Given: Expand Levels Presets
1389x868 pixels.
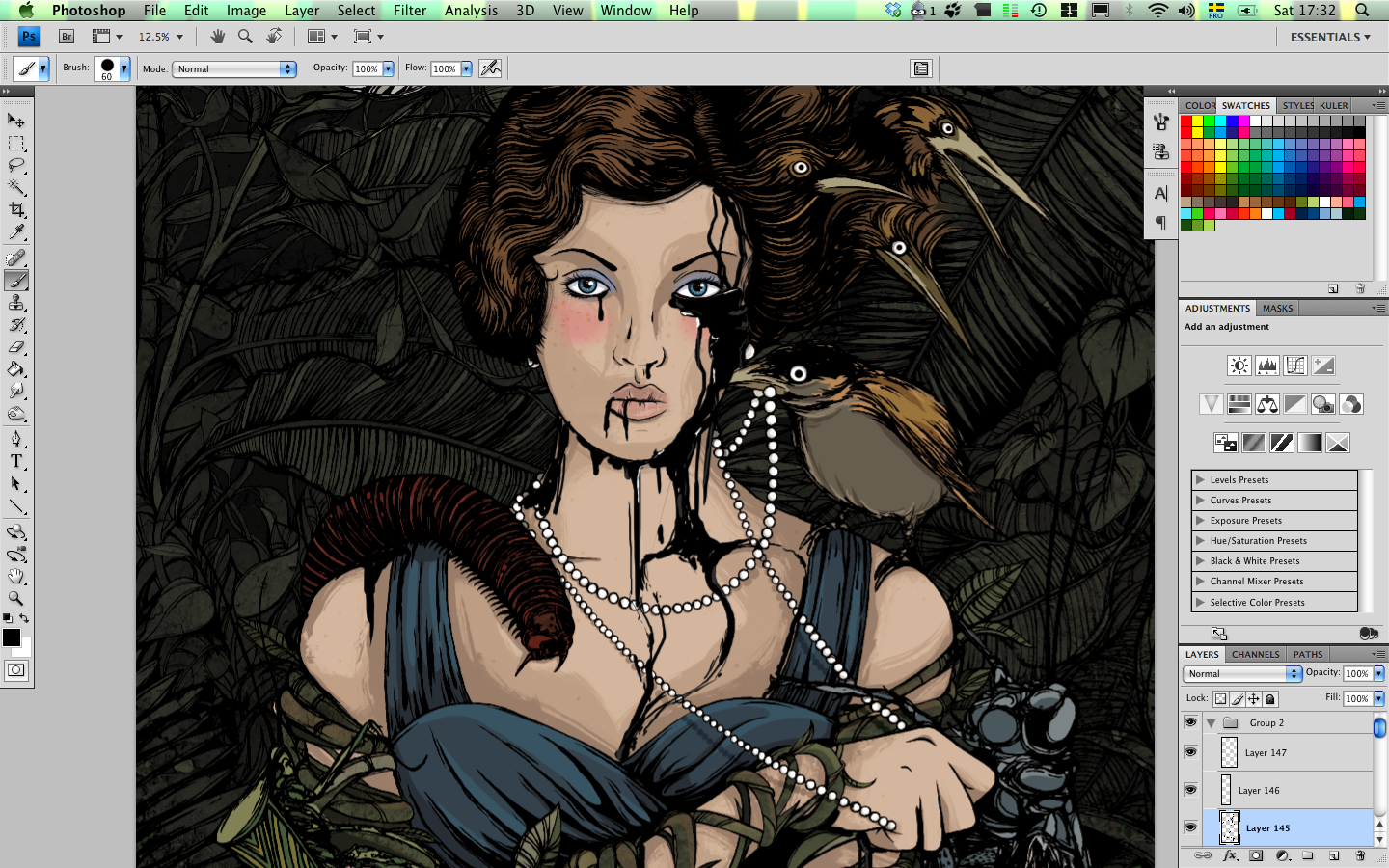Looking at the screenshot, I should (1200, 479).
